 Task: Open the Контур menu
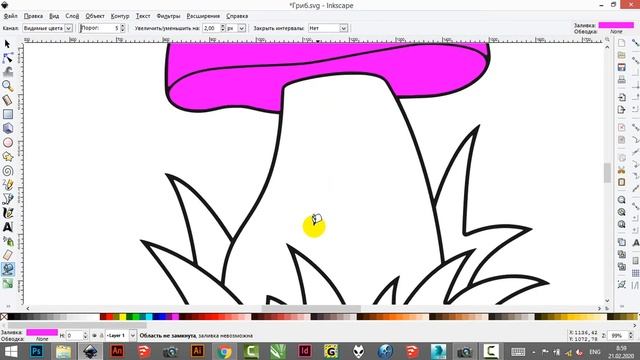(x=120, y=16)
